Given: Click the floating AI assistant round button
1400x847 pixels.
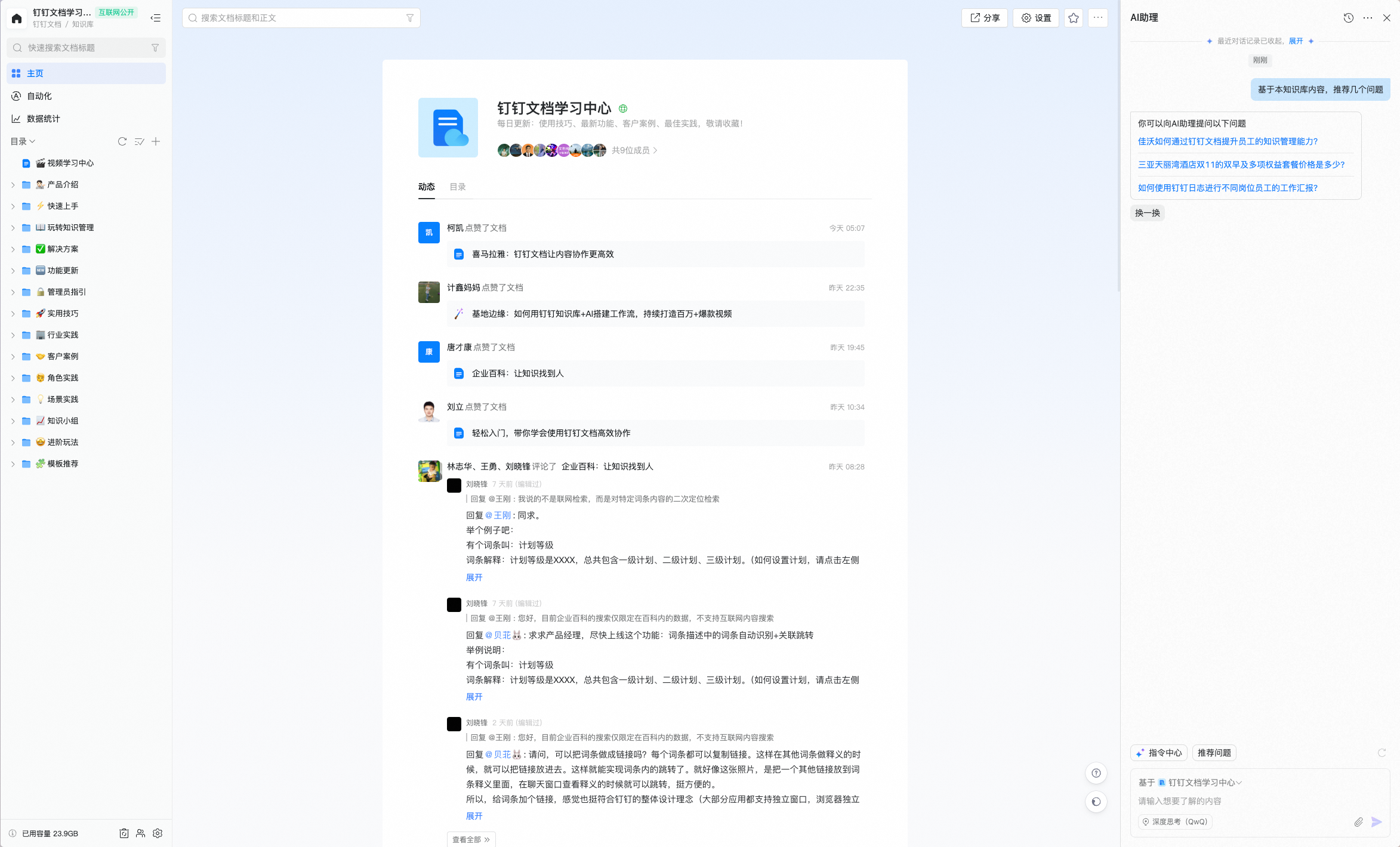Looking at the screenshot, I should 1096,802.
